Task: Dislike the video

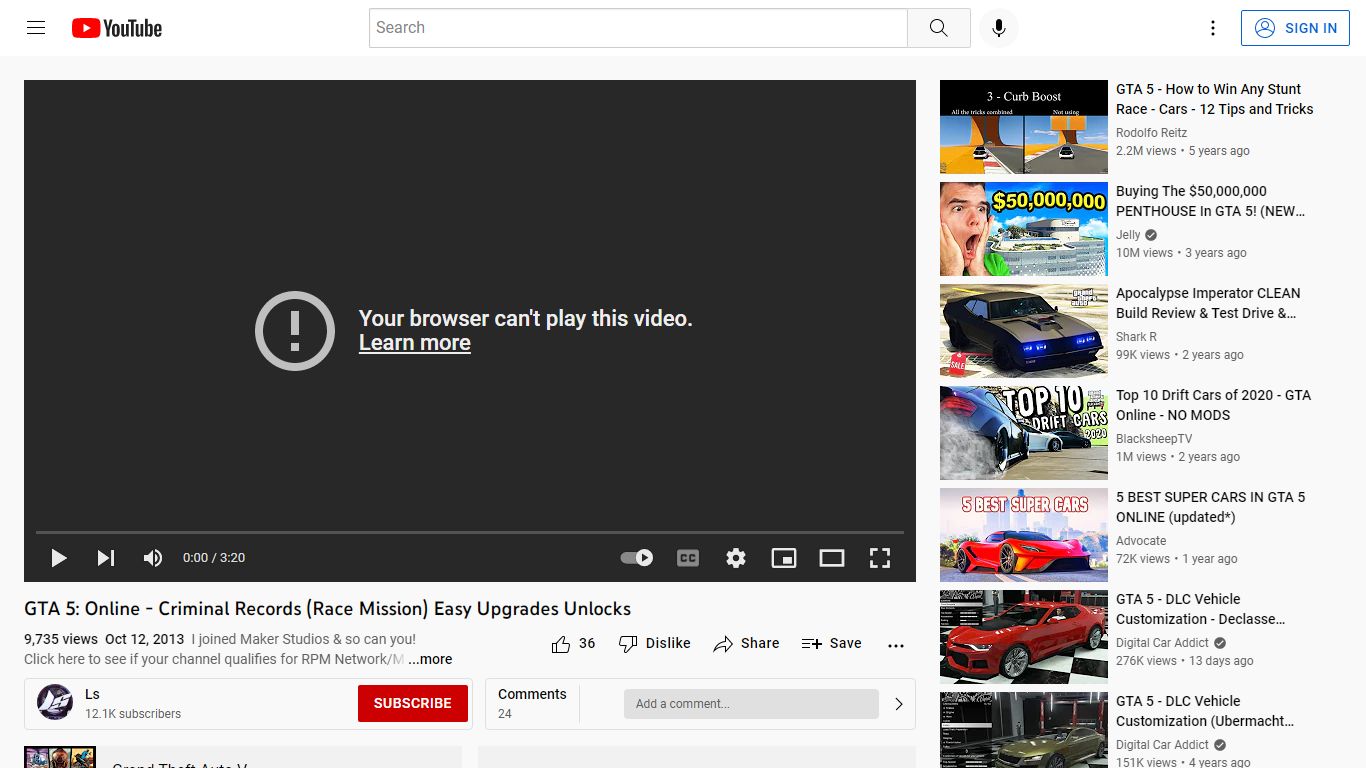Action: pyautogui.click(x=654, y=644)
